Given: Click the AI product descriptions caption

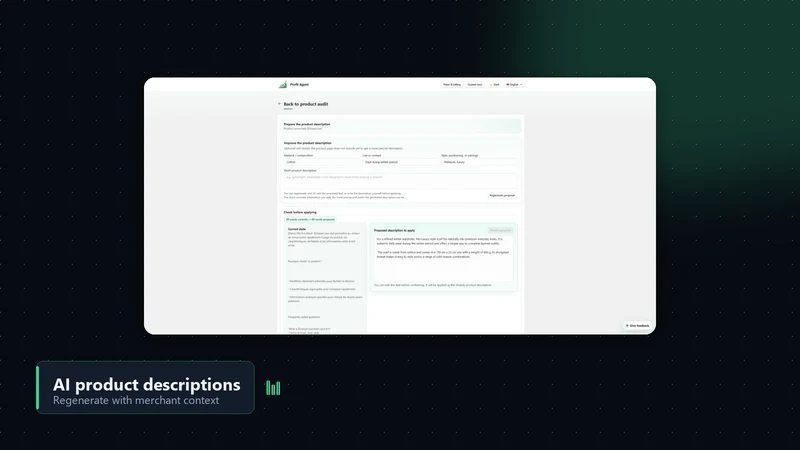Looking at the screenshot, I should click(146, 385).
